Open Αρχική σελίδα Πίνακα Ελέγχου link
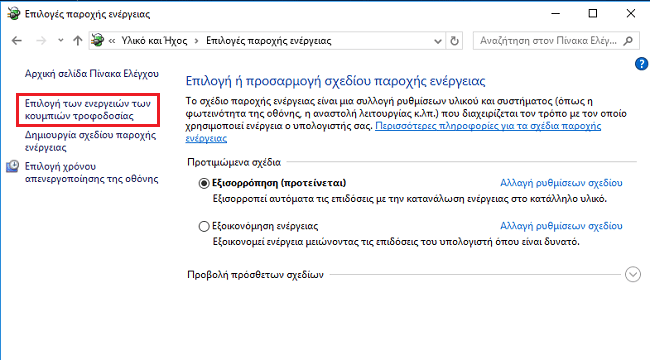The height and width of the screenshot is (360, 650). (92, 74)
